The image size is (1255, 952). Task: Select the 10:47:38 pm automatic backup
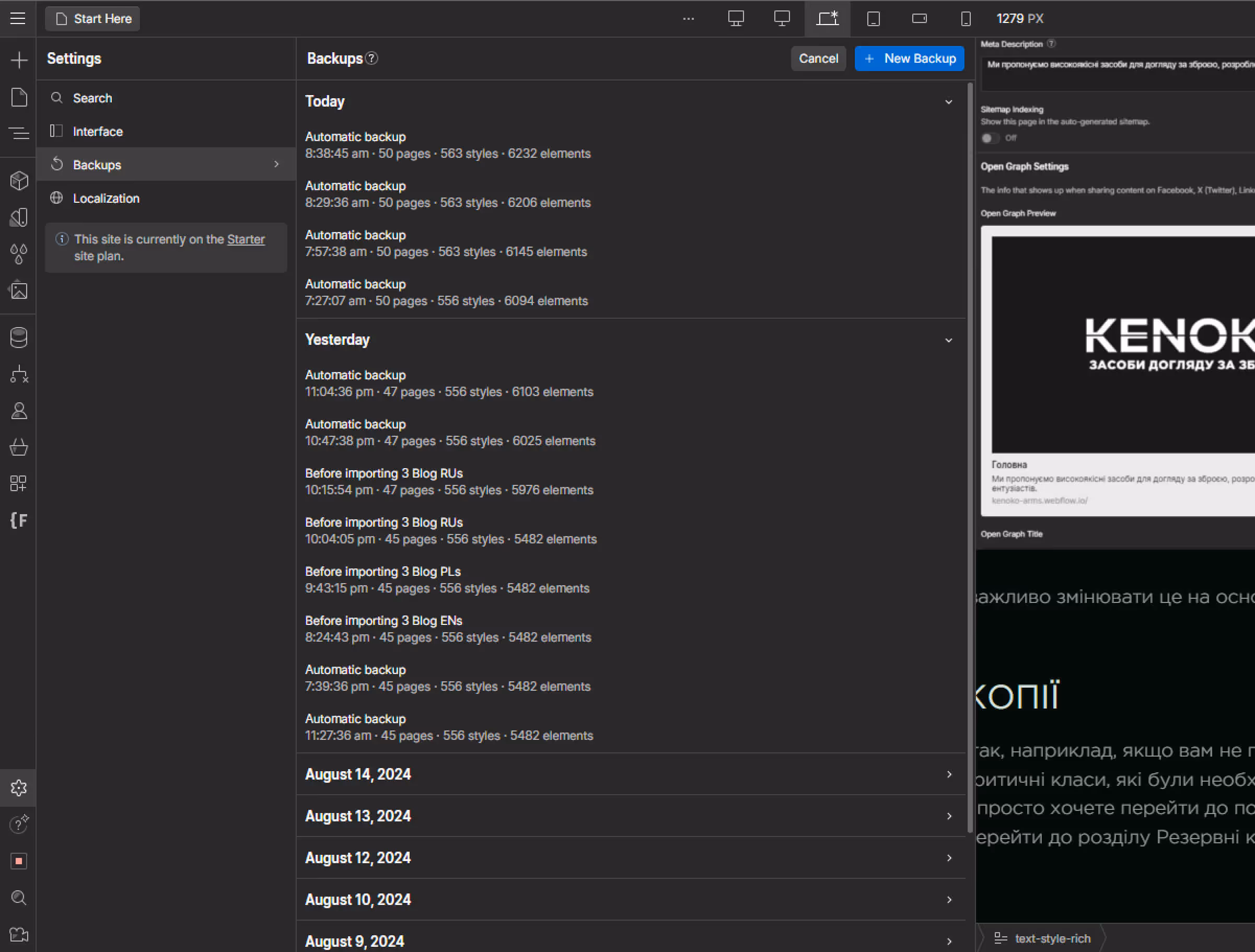(x=631, y=432)
